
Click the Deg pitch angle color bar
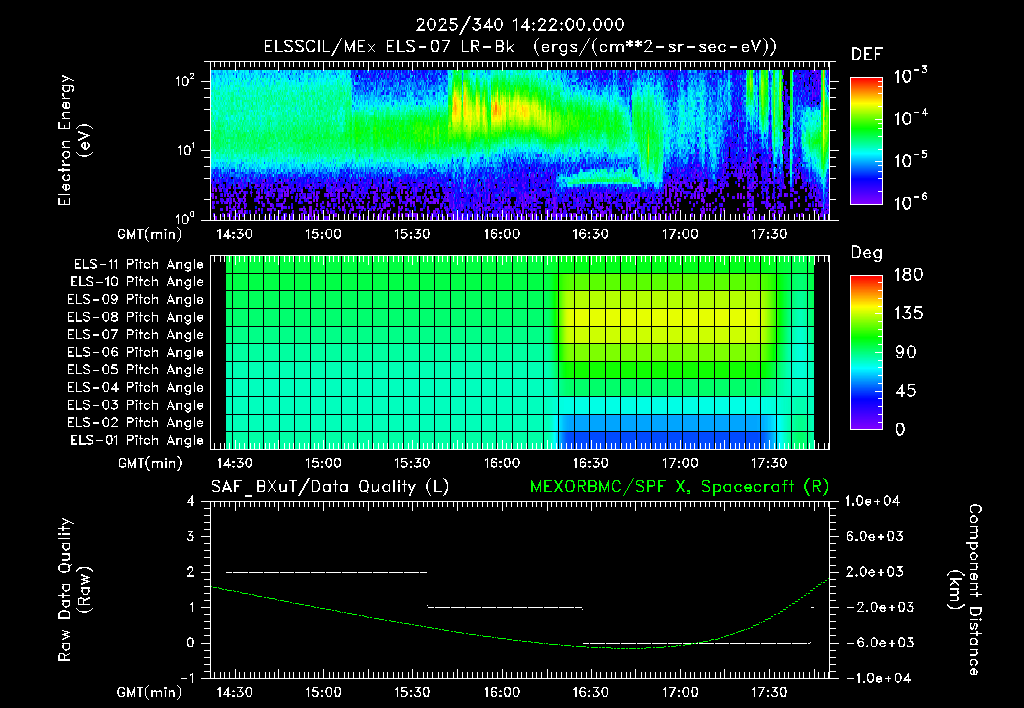(866, 353)
